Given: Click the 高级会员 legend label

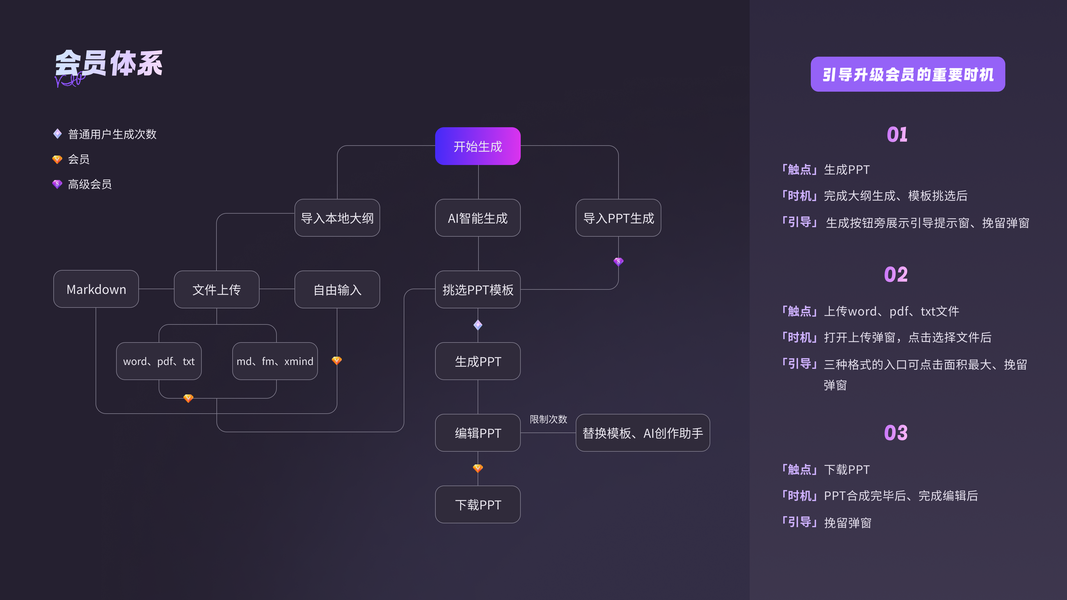Looking at the screenshot, I should pyautogui.click(x=90, y=184).
